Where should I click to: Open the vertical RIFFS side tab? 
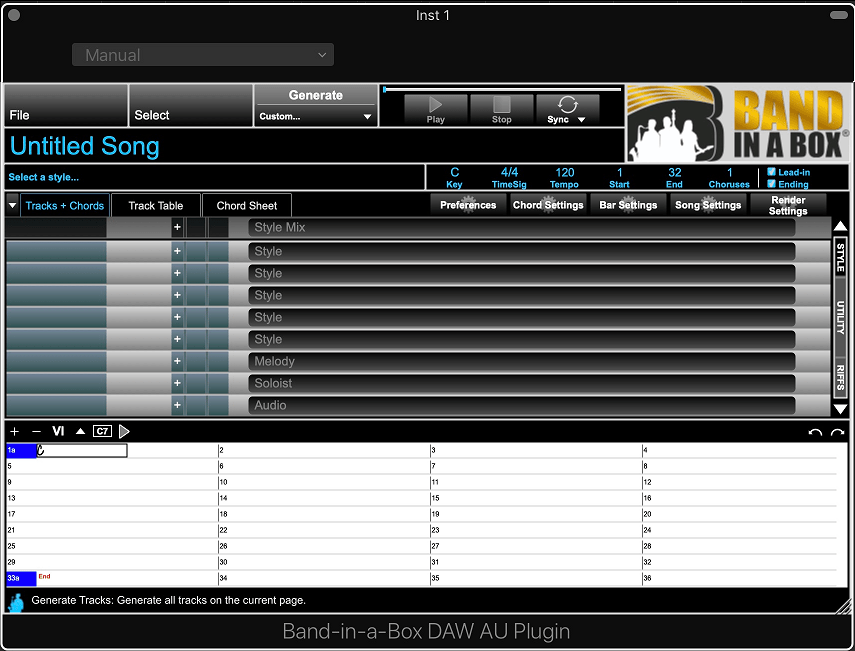[840, 377]
